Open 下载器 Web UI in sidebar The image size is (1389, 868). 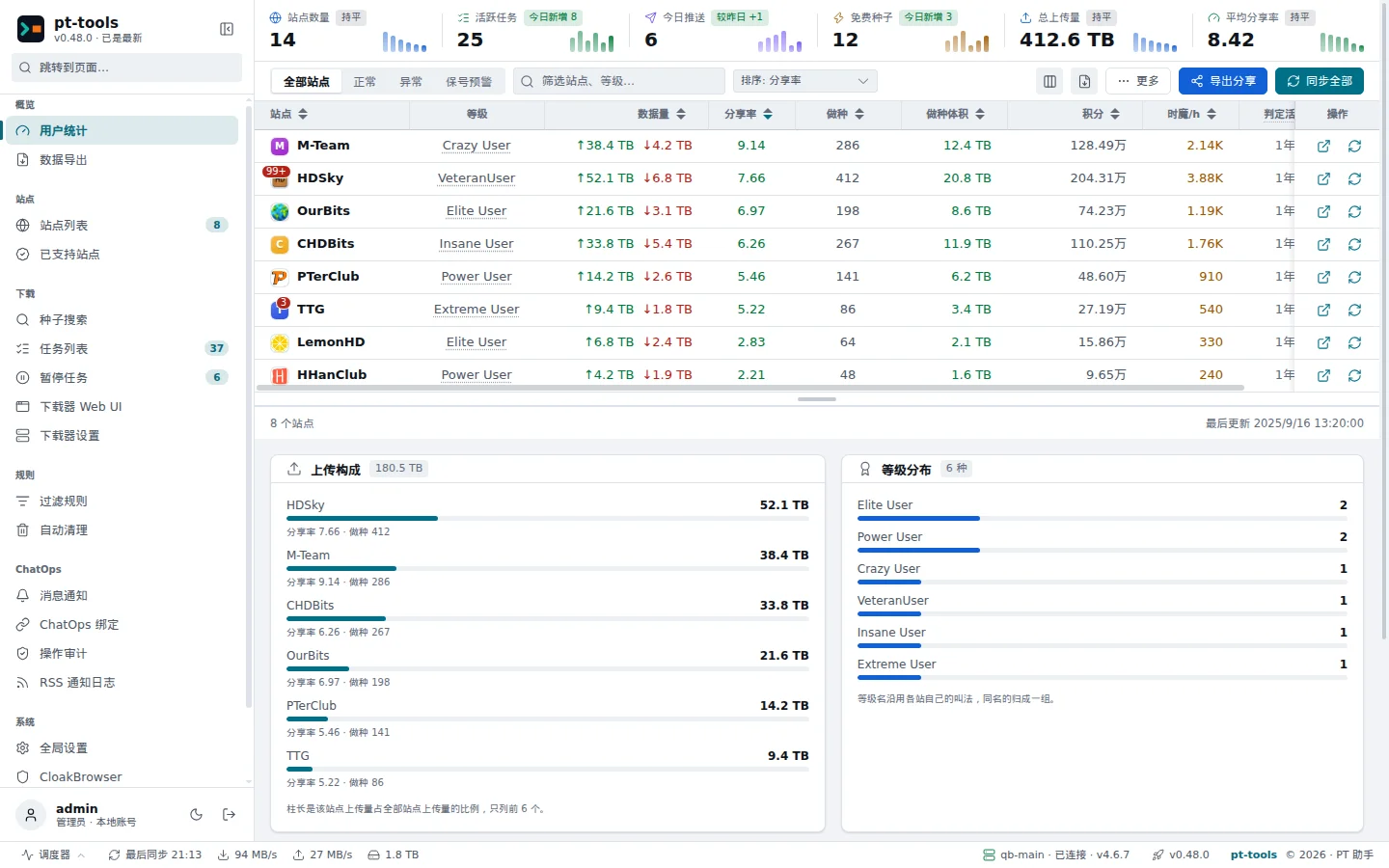coord(122,406)
